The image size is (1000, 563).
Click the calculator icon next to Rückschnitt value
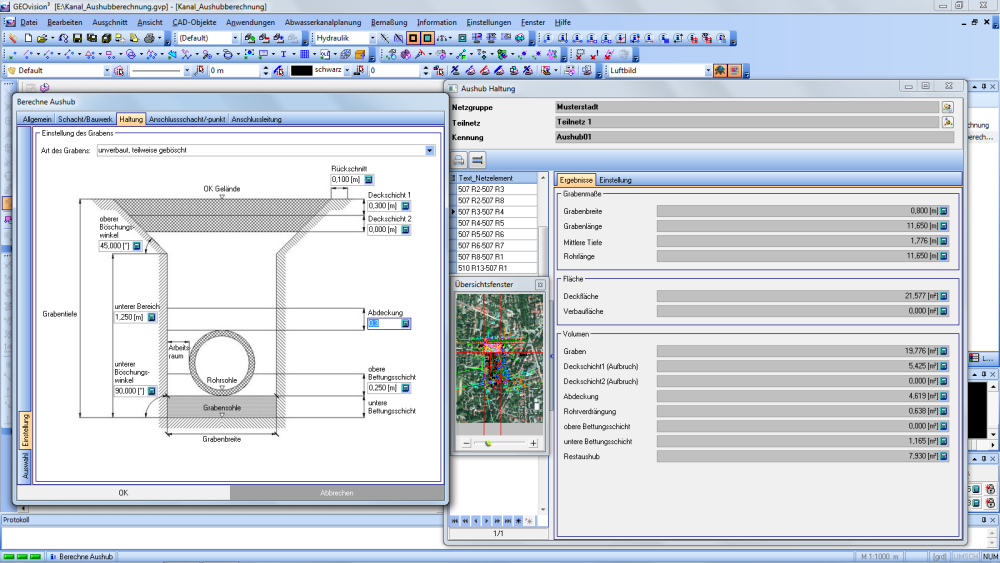pos(369,180)
